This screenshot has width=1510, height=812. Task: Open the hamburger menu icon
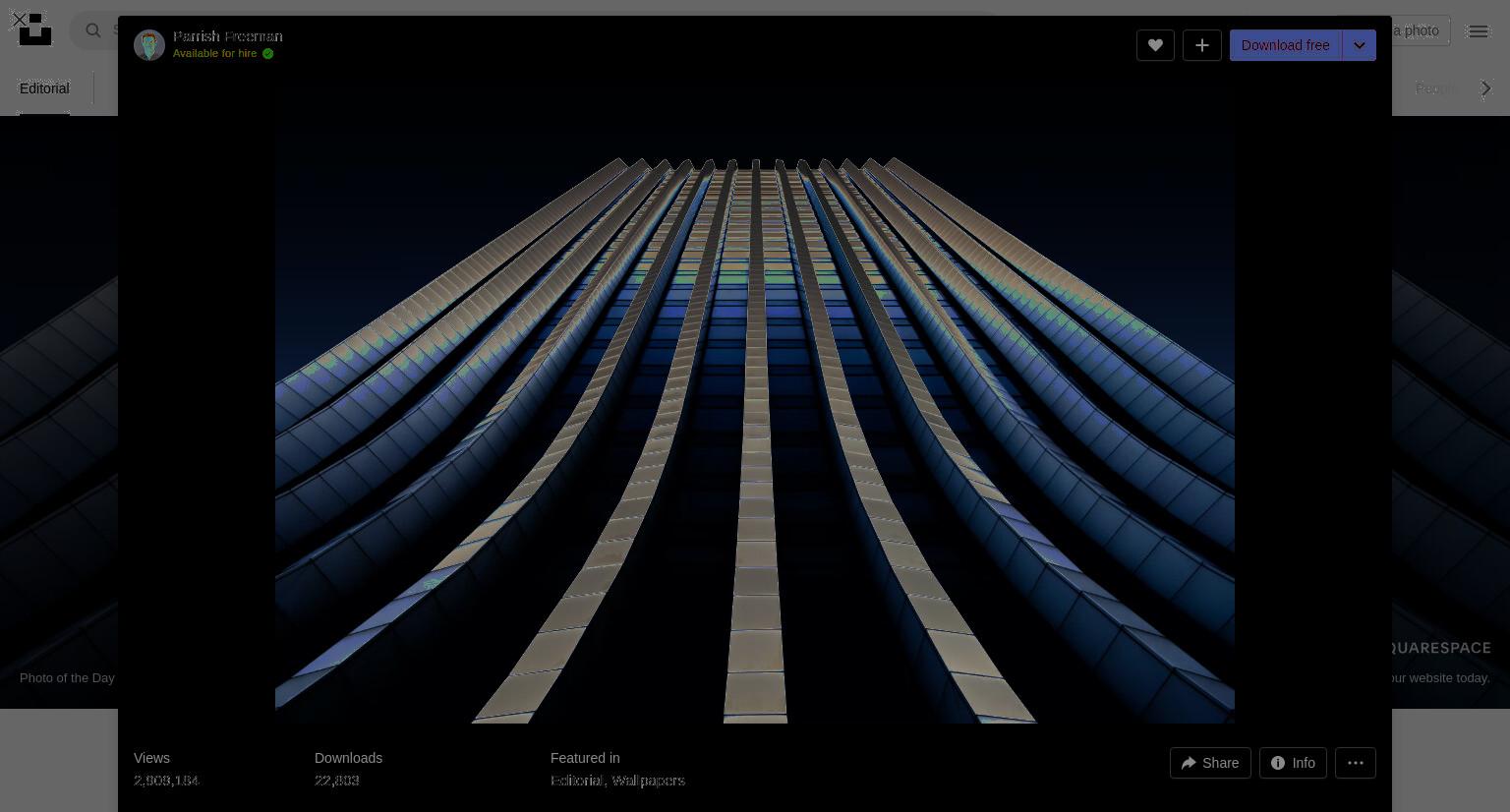tap(1478, 31)
